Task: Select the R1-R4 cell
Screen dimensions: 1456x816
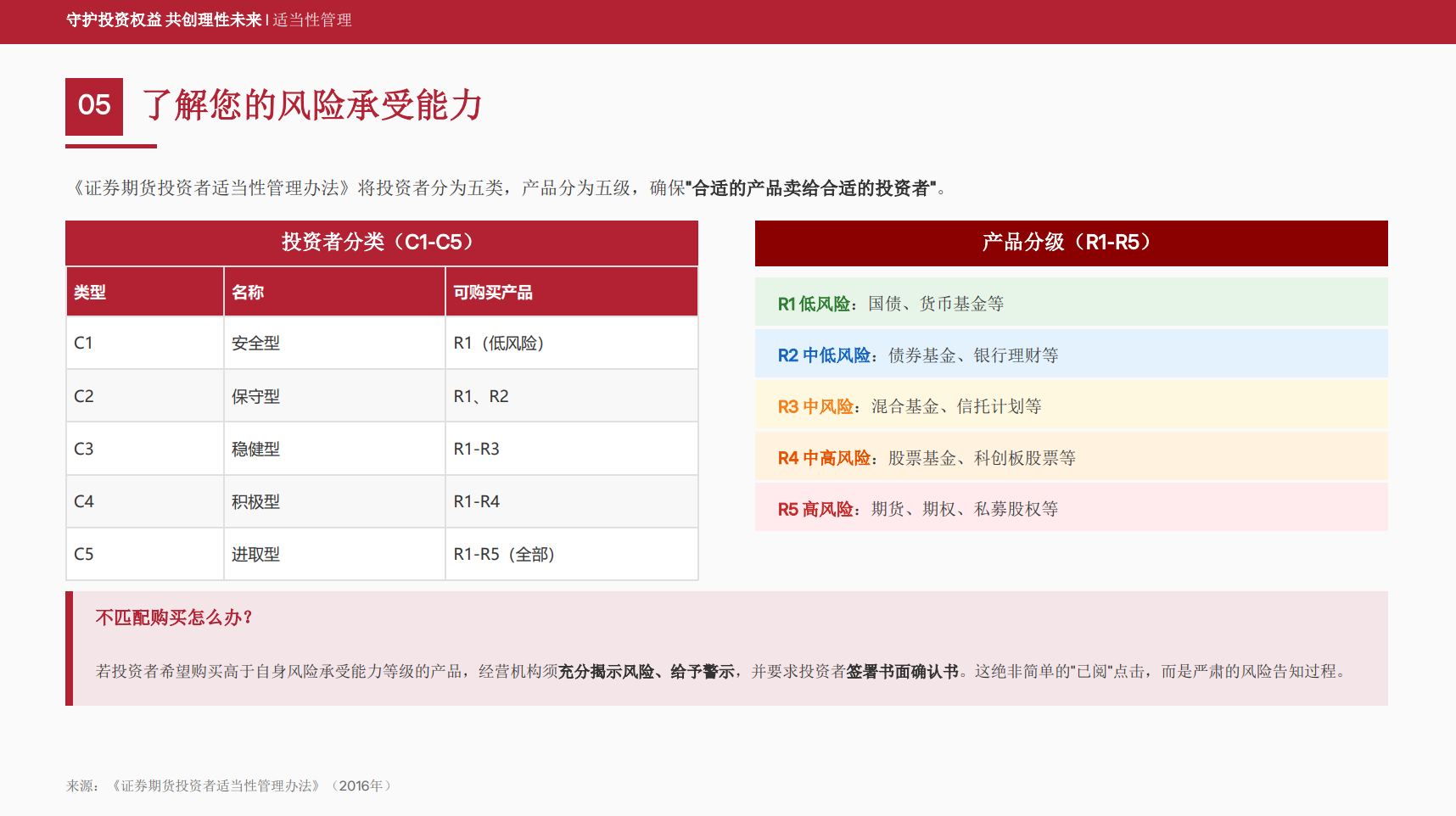Action: click(x=571, y=501)
